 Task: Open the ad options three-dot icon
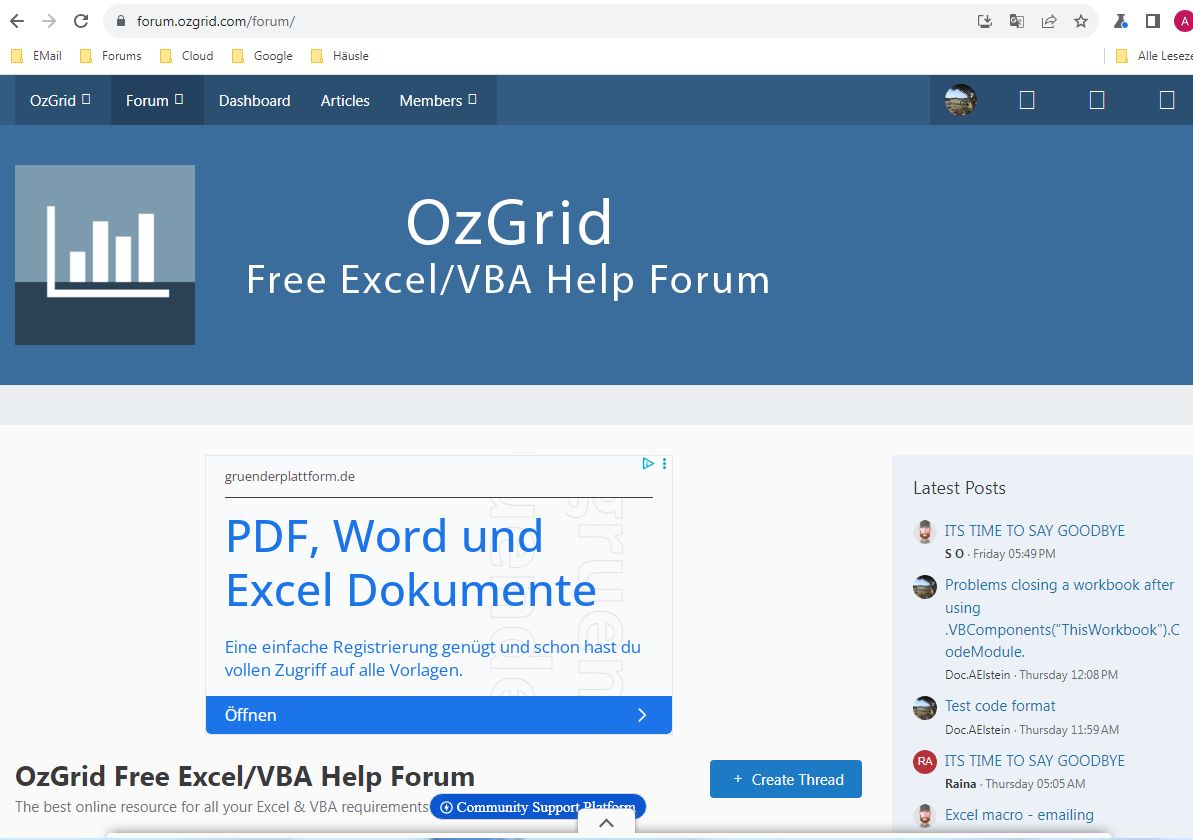point(664,463)
